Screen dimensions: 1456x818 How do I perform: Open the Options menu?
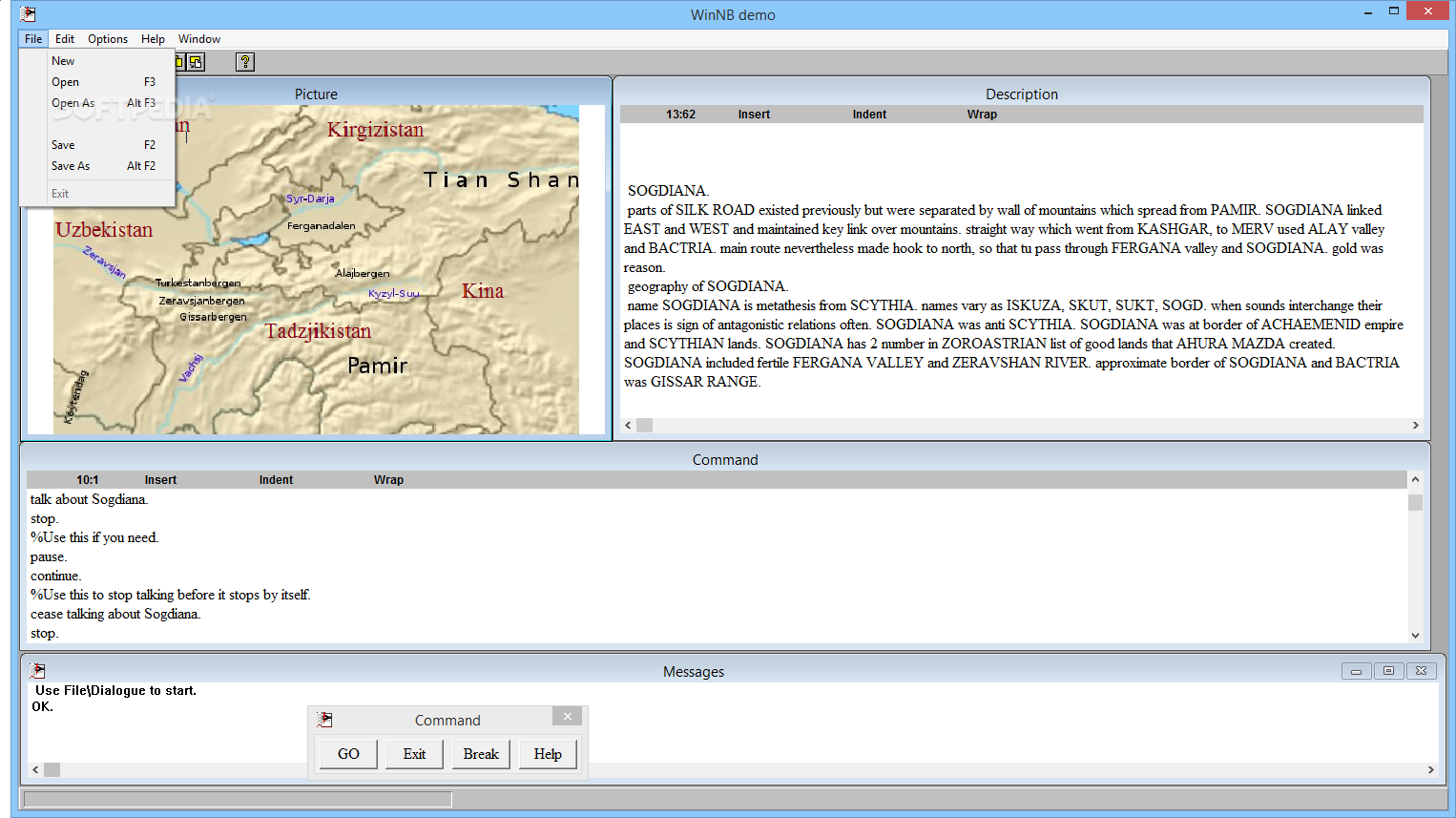pyautogui.click(x=108, y=39)
